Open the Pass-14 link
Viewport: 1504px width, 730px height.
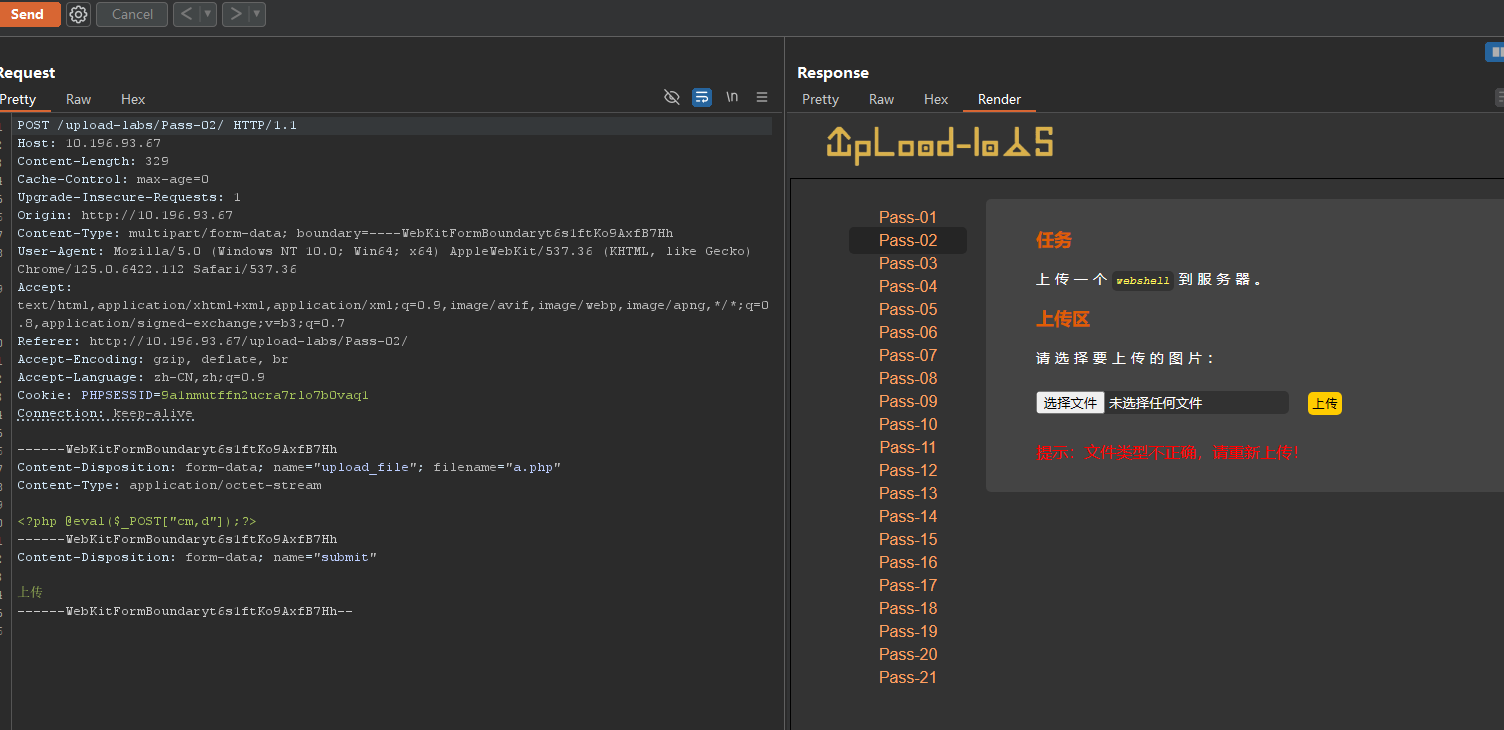click(x=908, y=516)
